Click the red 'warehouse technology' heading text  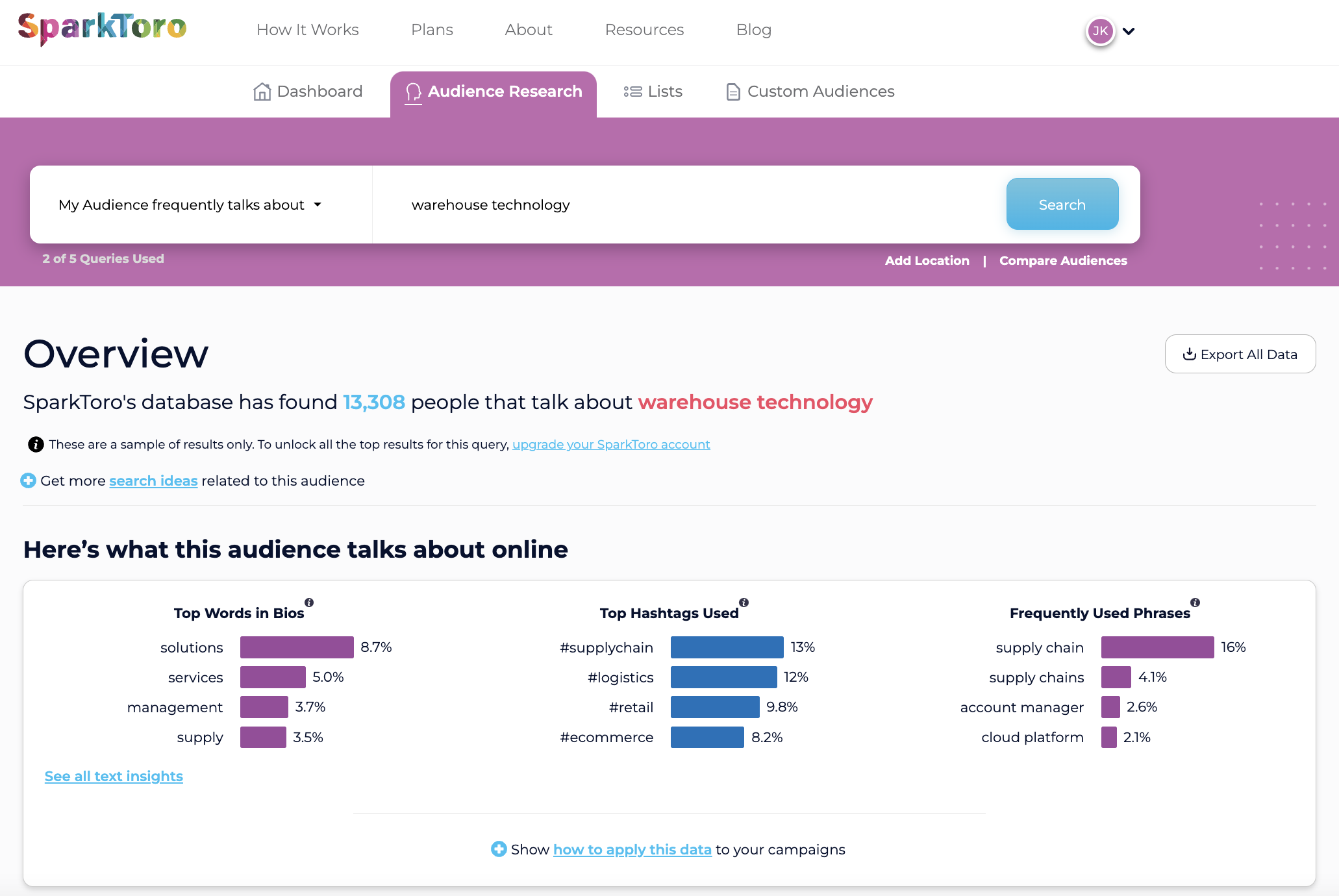pyautogui.click(x=755, y=403)
